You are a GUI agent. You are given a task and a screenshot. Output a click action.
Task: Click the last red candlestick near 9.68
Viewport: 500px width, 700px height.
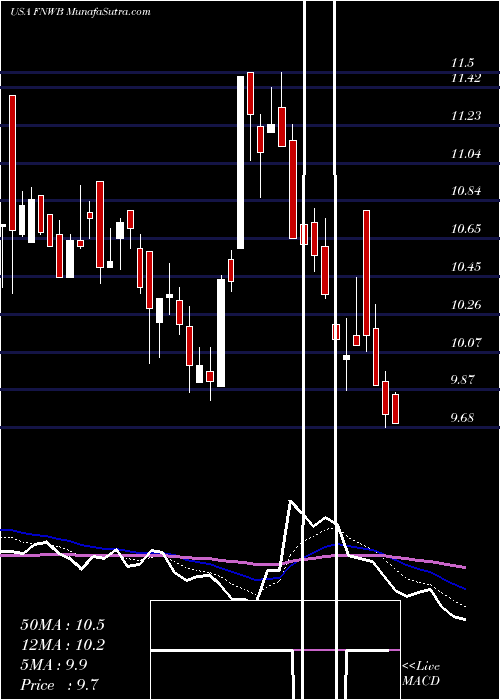pos(396,408)
